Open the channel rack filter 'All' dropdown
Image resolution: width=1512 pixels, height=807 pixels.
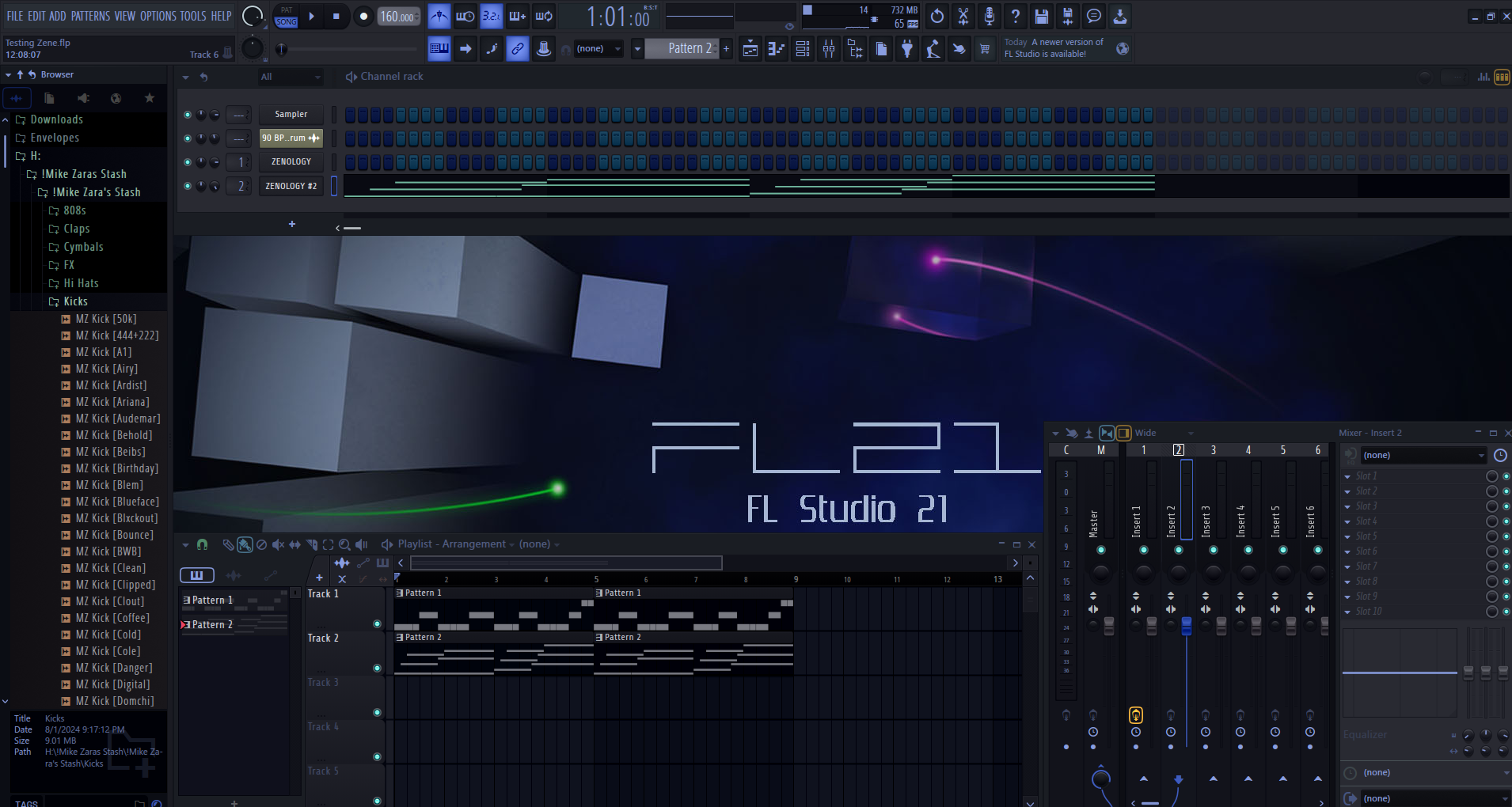(x=291, y=77)
